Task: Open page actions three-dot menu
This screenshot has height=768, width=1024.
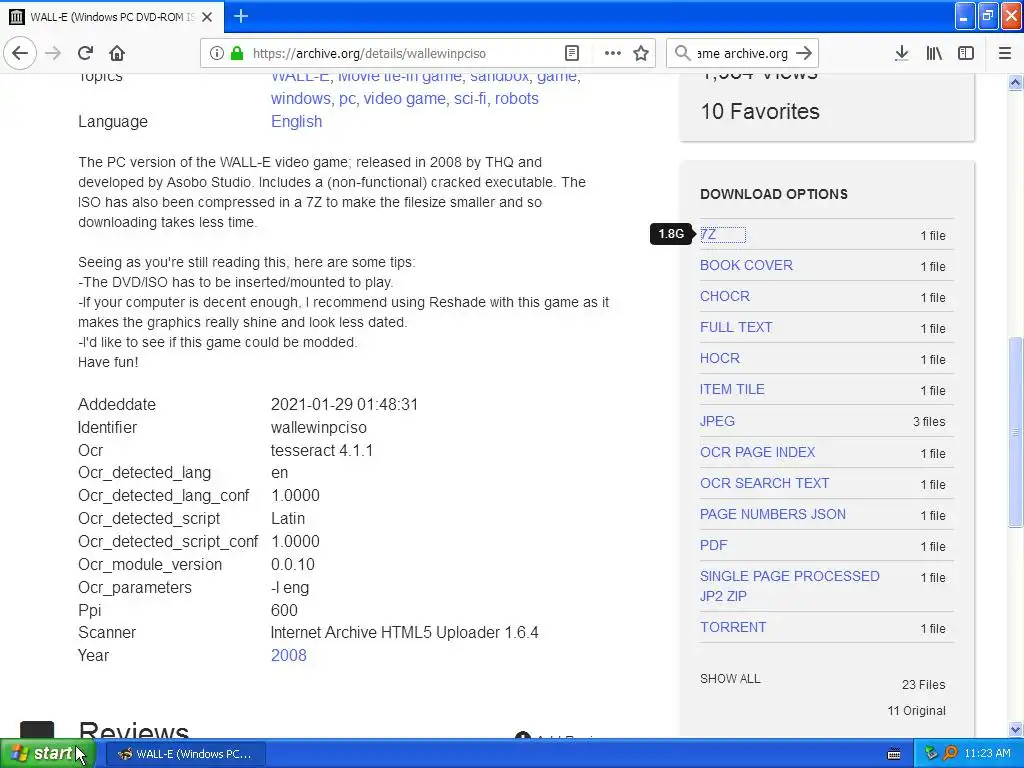Action: tap(613, 53)
